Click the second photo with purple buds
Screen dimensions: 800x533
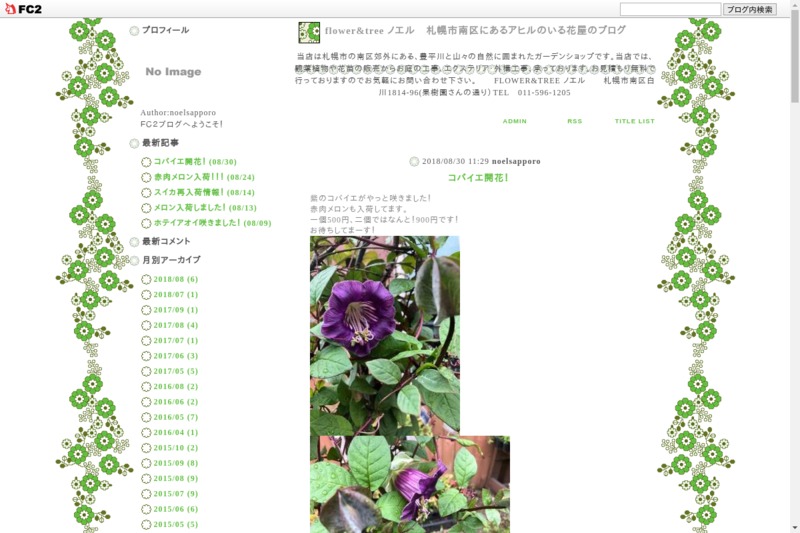click(x=410, y=484)
